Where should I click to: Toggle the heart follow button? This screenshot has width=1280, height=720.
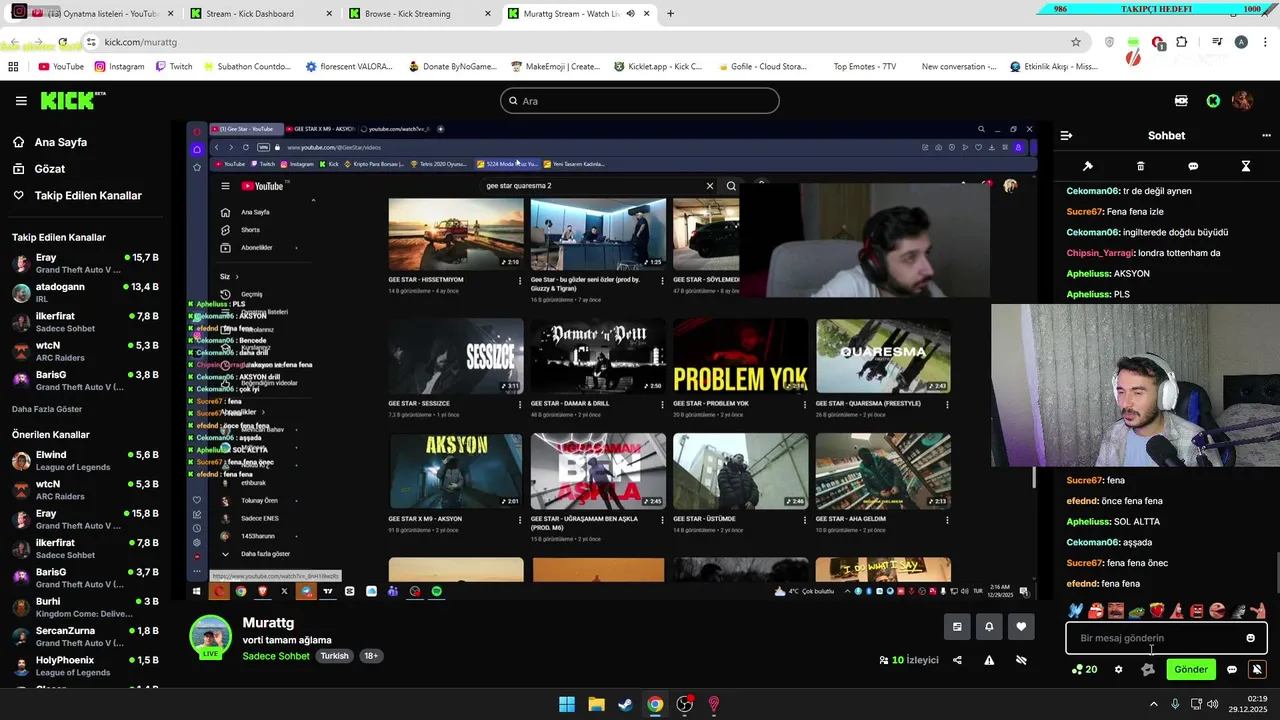(x=1021, y=627)
